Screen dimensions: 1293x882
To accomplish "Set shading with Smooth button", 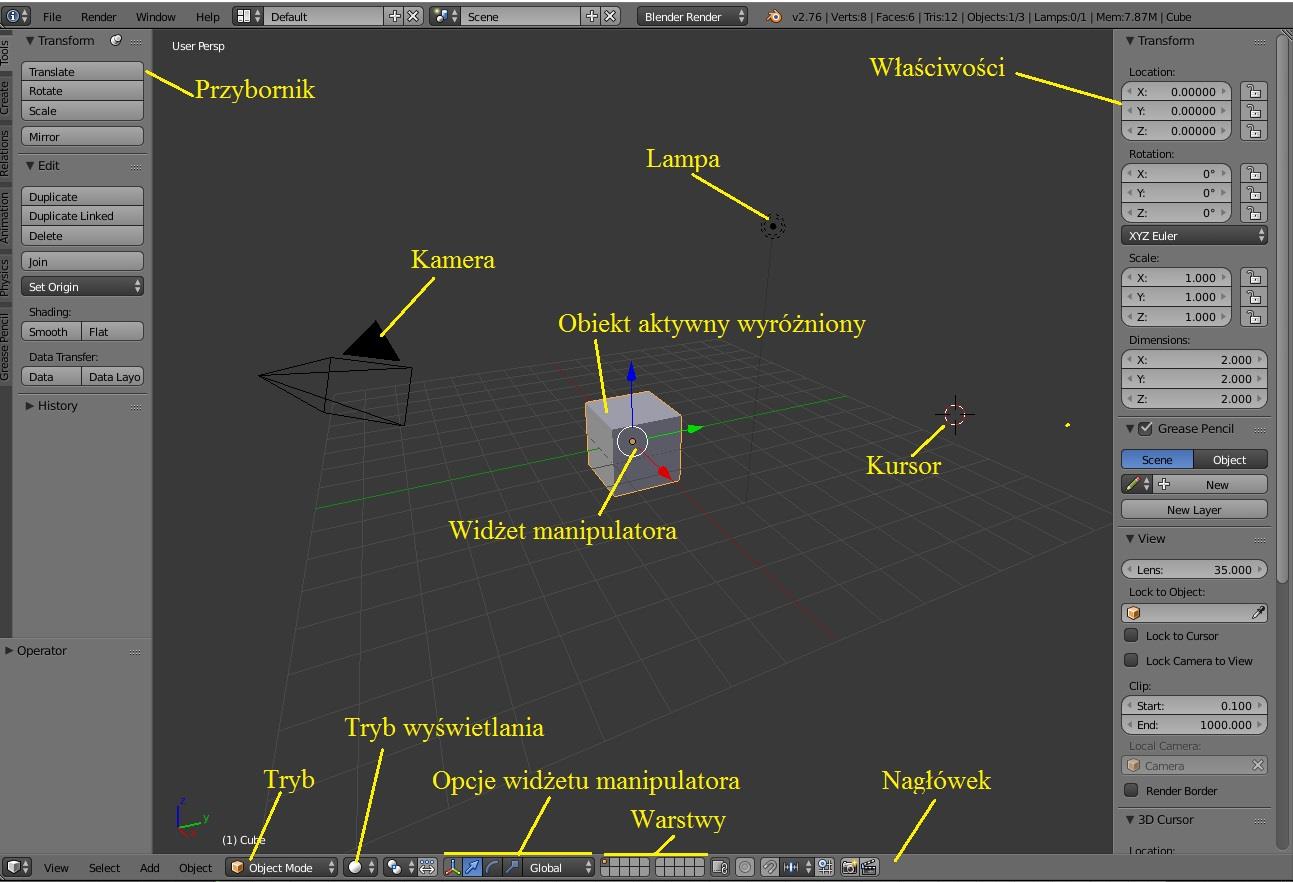I will click(x=51, y=331).
